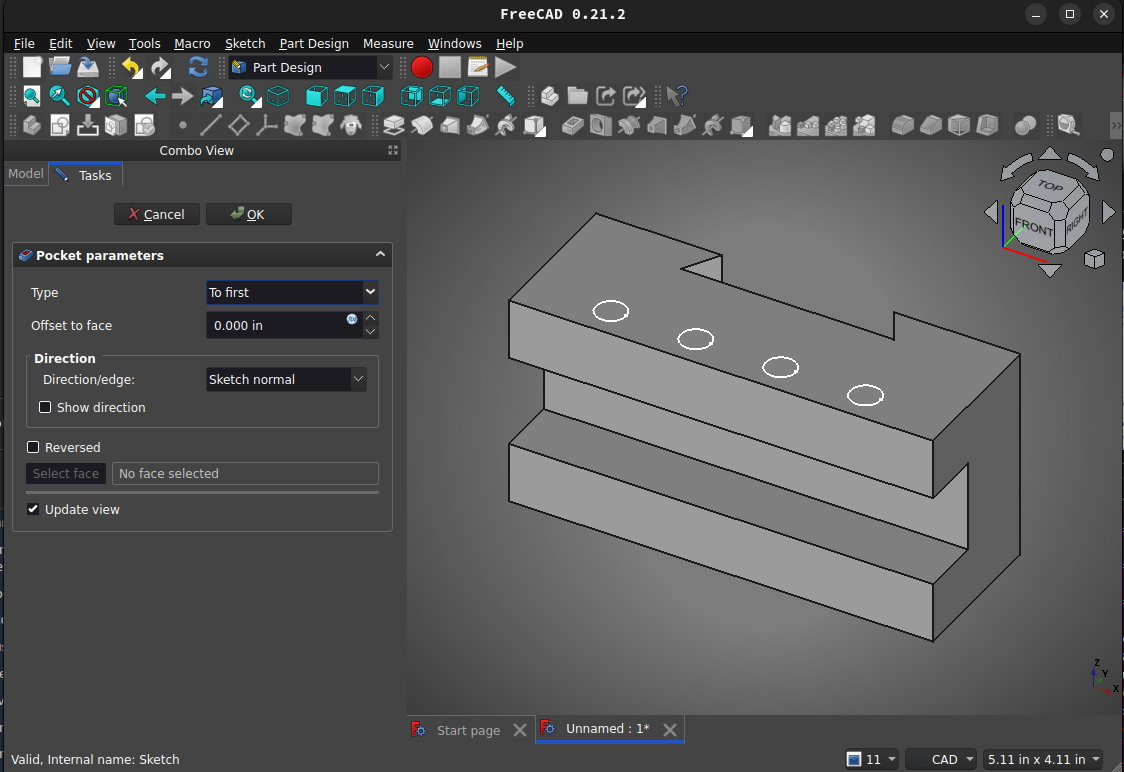Close the Start page tab
Image resolution: width=1124 pixels, height=772 pixels.
[520, 730]
